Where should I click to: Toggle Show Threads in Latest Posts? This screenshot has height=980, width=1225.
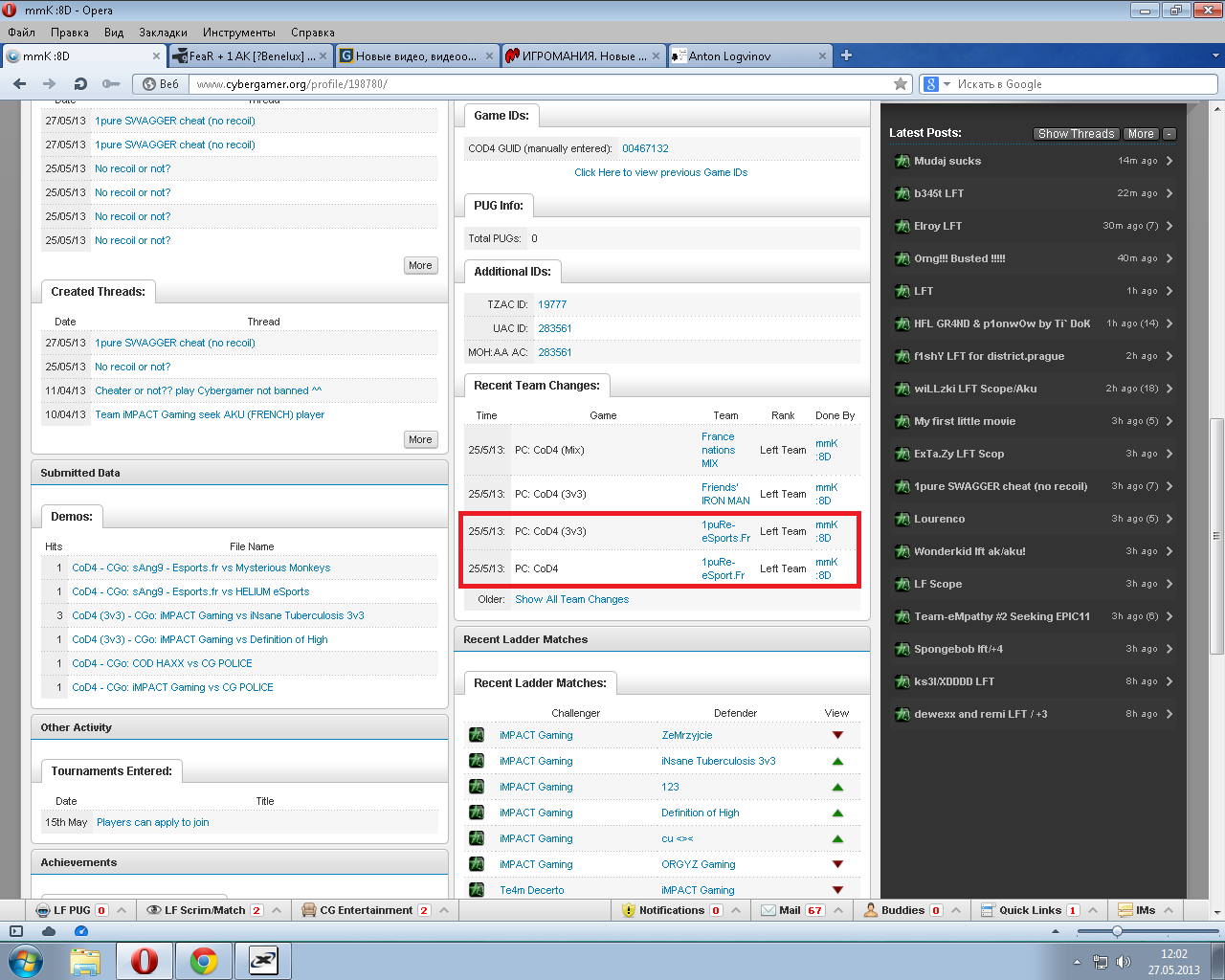click(x=1076, y=134)
